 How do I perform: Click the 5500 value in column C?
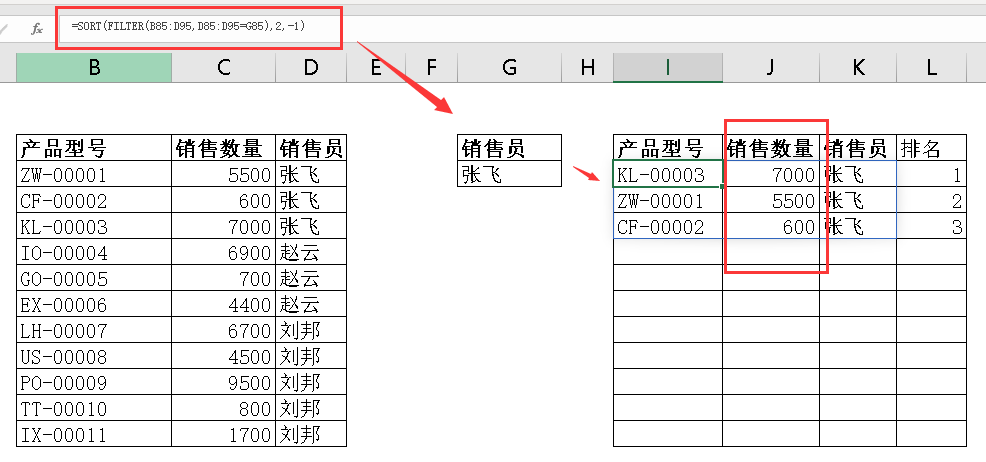(x=224, y=174)
